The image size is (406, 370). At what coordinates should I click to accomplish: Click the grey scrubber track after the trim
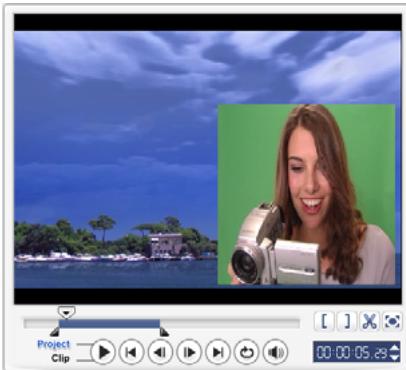pyautogui.click(x=230, y=323)
